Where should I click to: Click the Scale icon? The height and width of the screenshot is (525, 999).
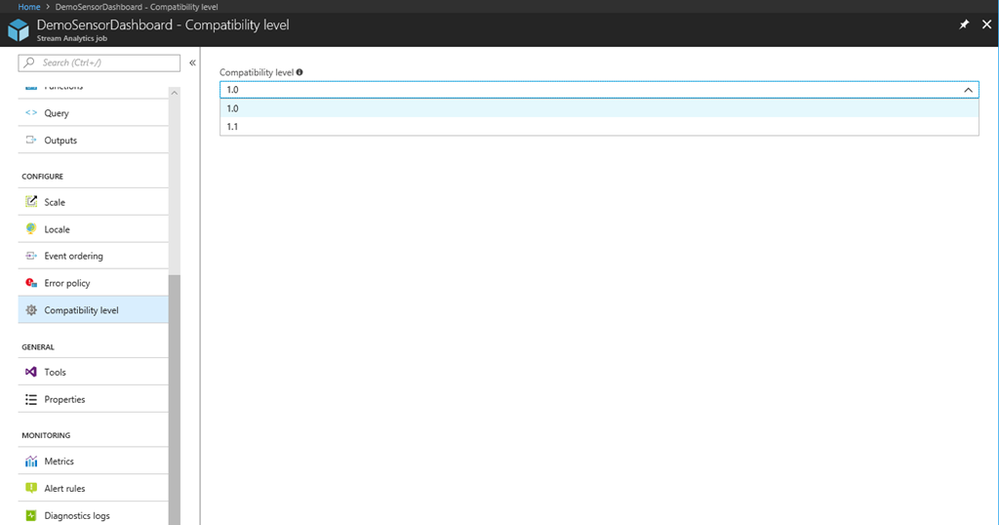tap(31, 201)
